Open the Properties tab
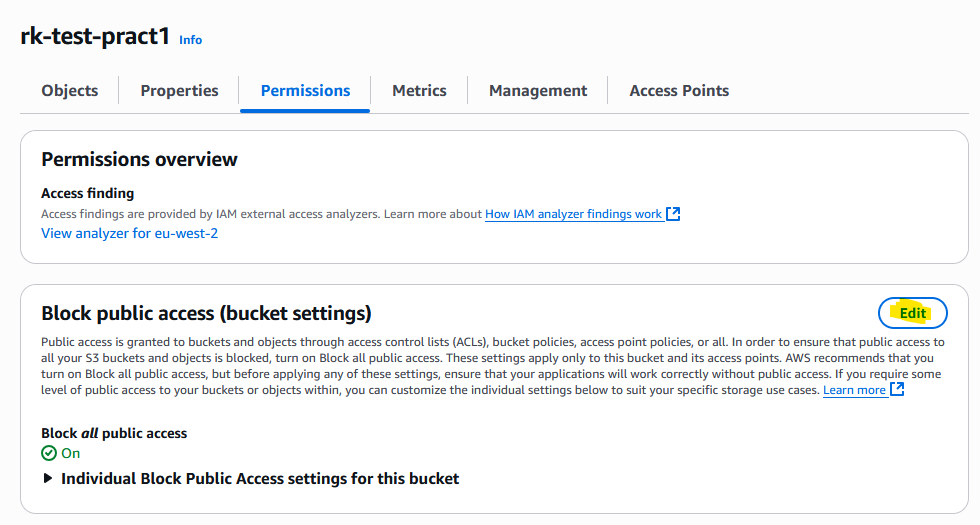Image resolution: width=980 pixels, height=525 pixels. coord(179,90)
